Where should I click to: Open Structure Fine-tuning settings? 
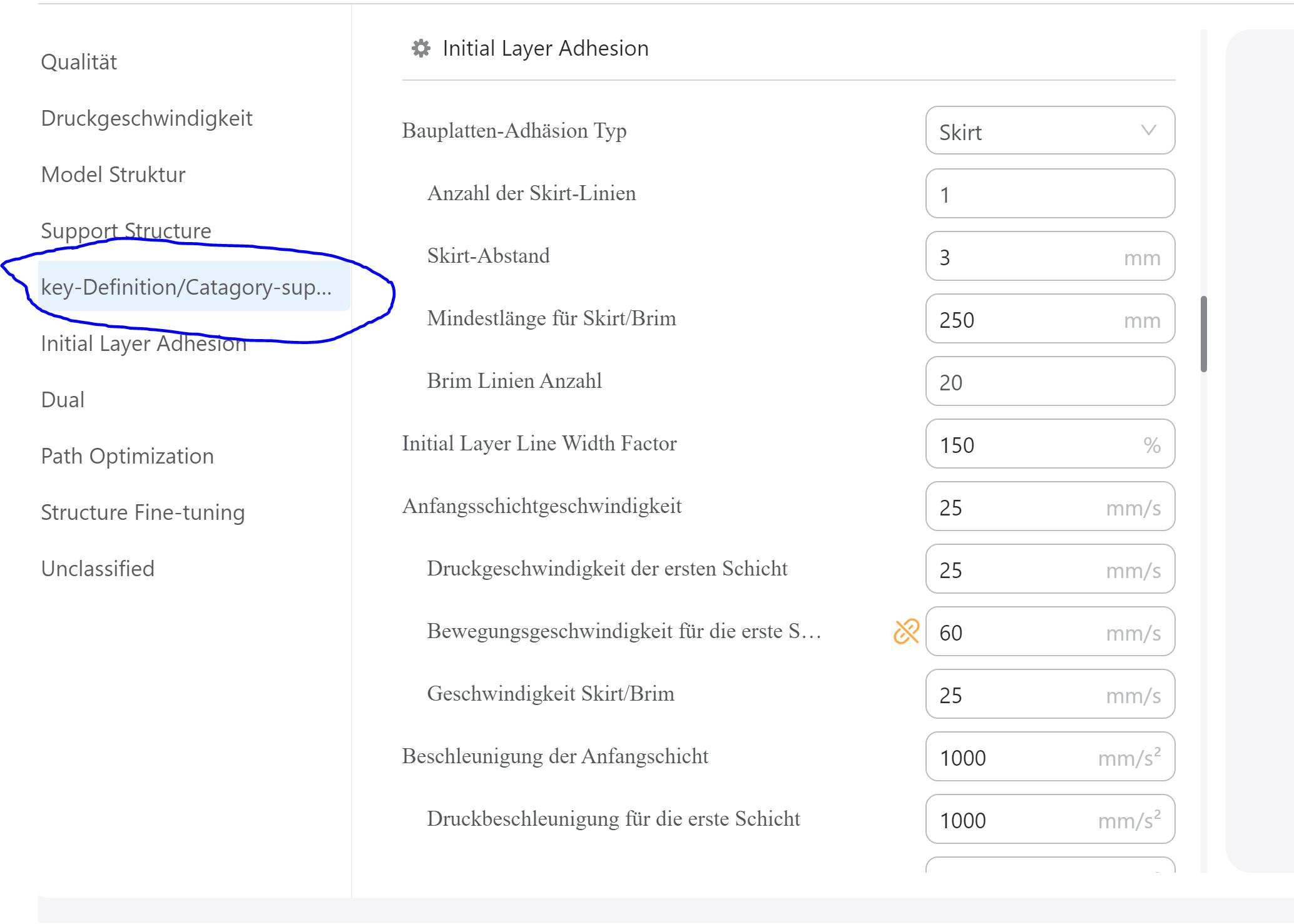142,512
